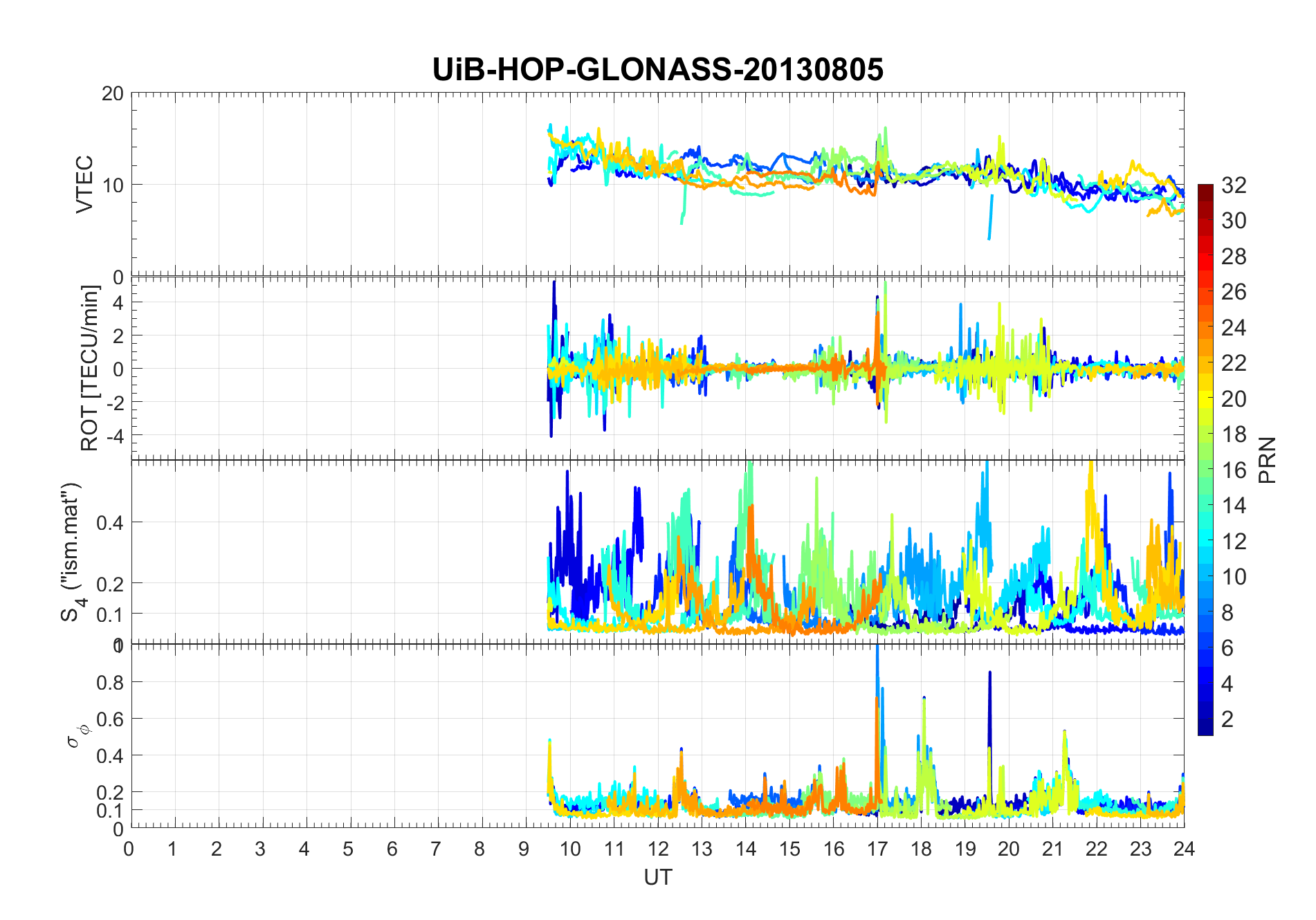Viewport: 1316px width, 920px height.
Task: Click the ROT [TECU/min] axis label
Action: click(90, 368)
